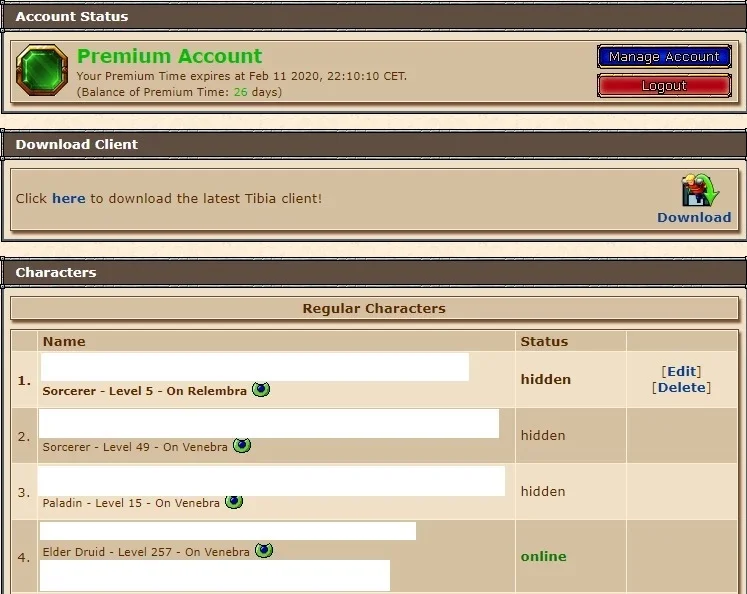The height and width of the screenshot is (594, 747).
Task: Click the Download Client panel title
Action: [x=77, y=144]
